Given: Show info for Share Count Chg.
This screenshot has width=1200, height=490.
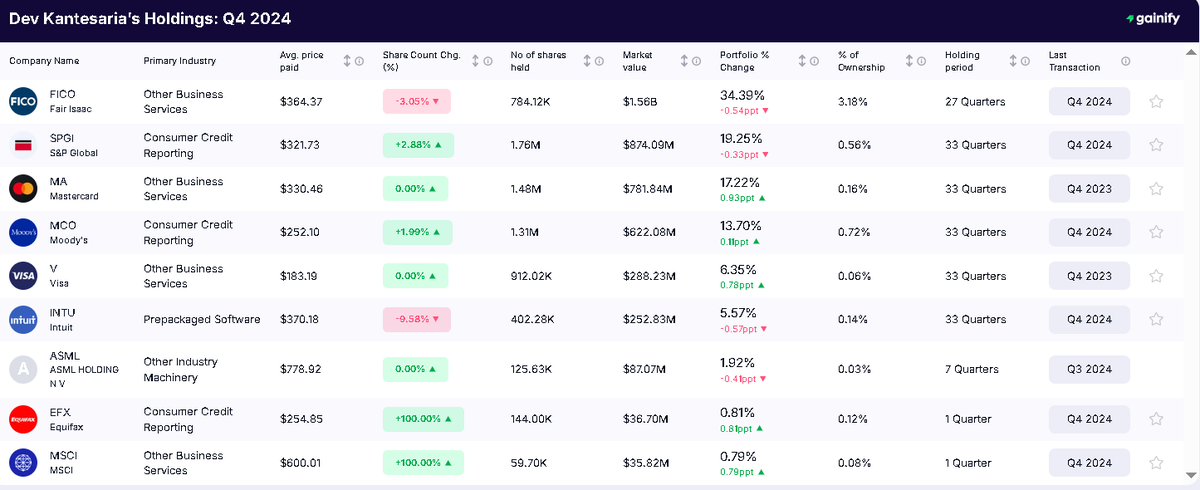Looking at the screenshot, I should (x=487, y=61).
